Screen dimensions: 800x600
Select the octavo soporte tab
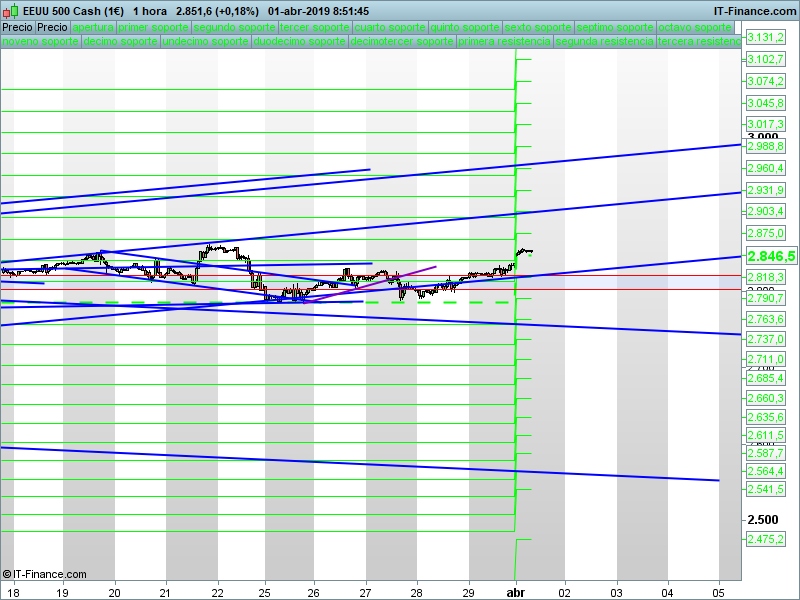(697, 28)
